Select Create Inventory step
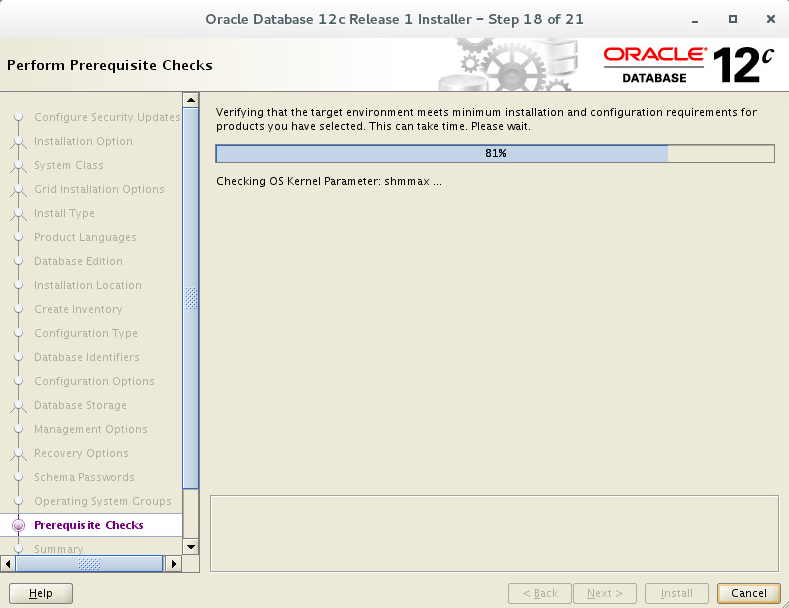This screenshot has width=789, height=608. point(78,309)
